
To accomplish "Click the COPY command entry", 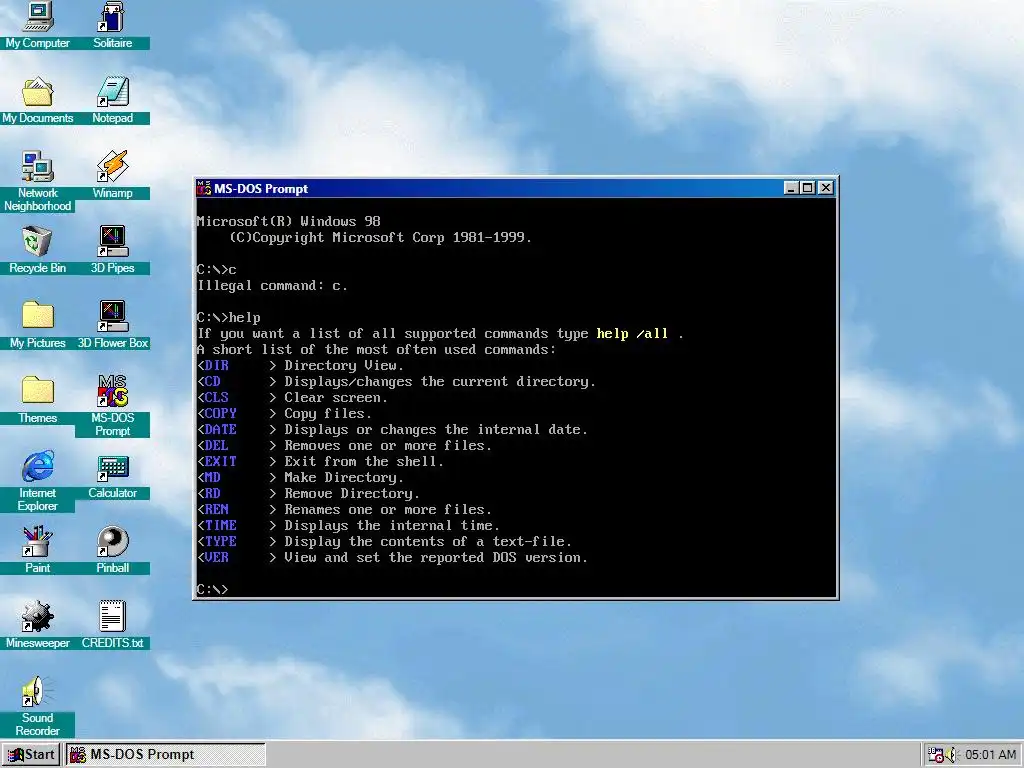I will [x=220, y=413].
